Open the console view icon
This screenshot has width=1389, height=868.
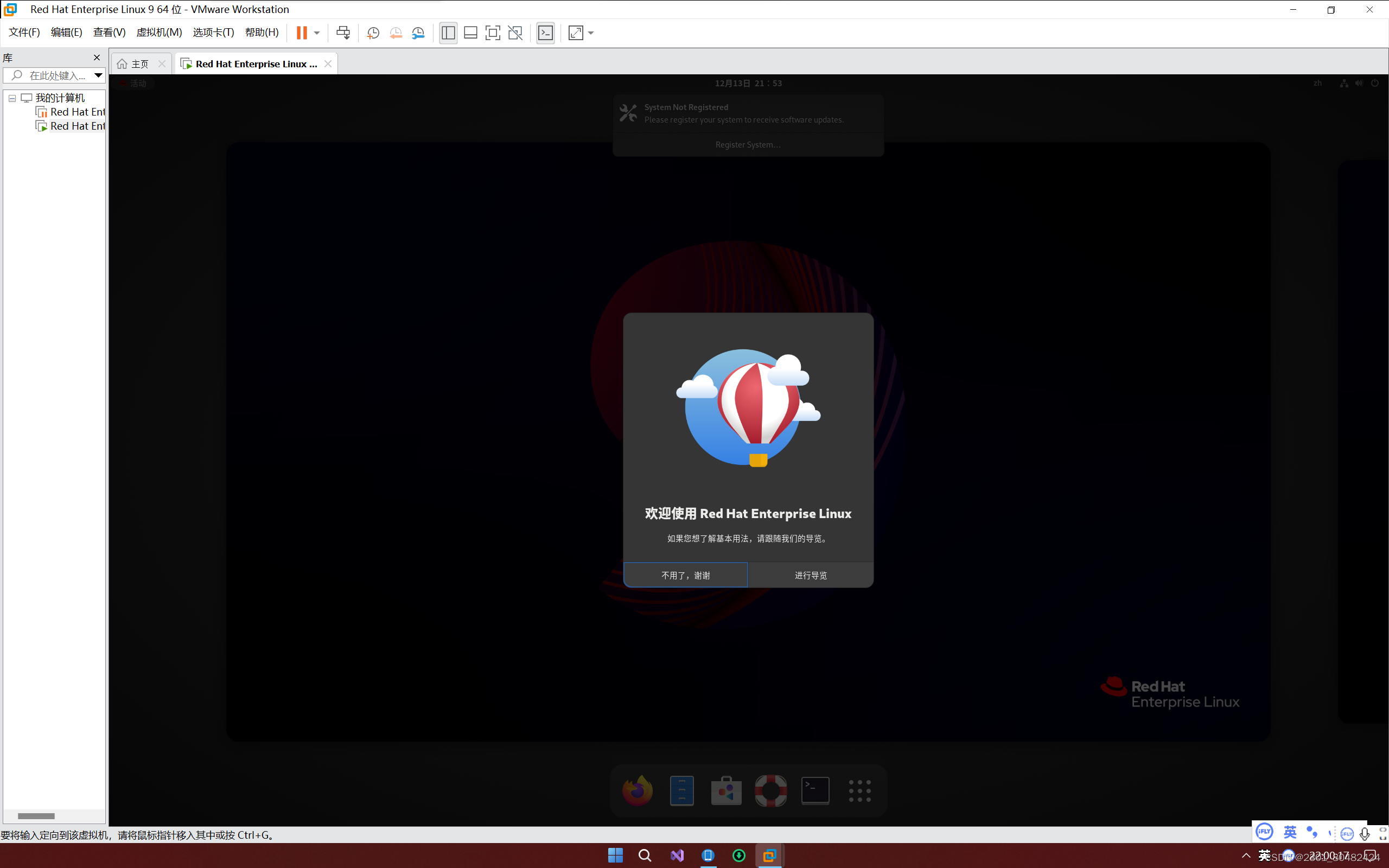point(545,33)
